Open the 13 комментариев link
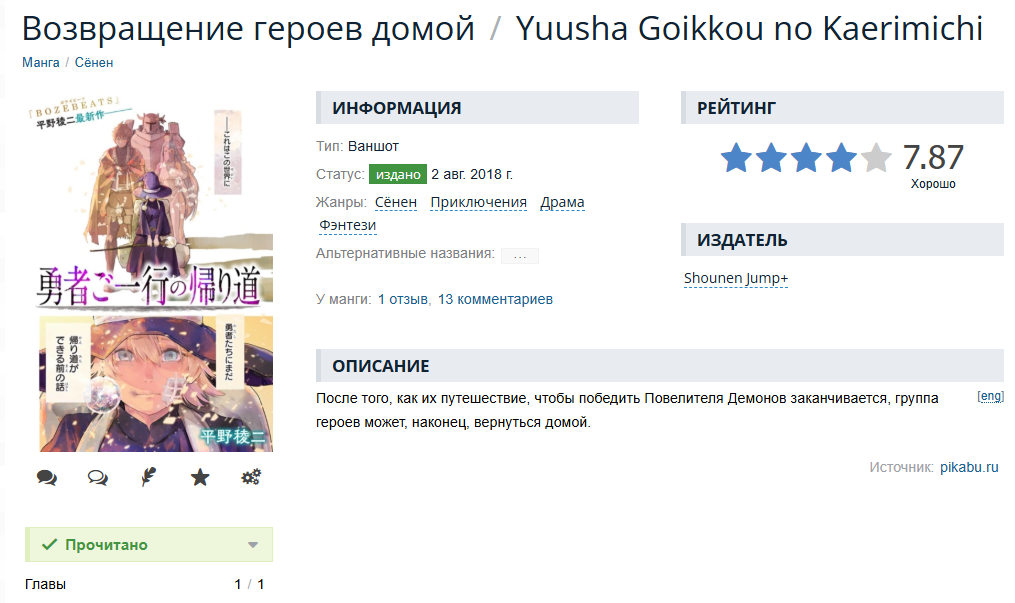1015x603 pixels. pyautogui.click(x=495, y=300)
